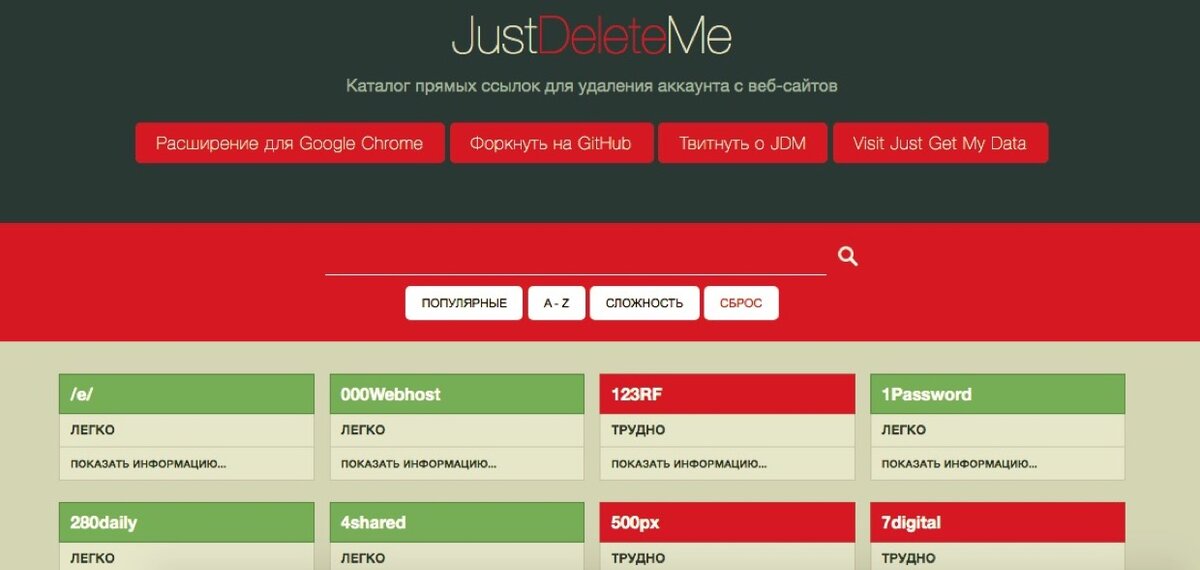
Task: Expand ПОКАЗАТЬ ИНФОРМАЦИЮ under 000Webhost
Action: coord(419,464)
